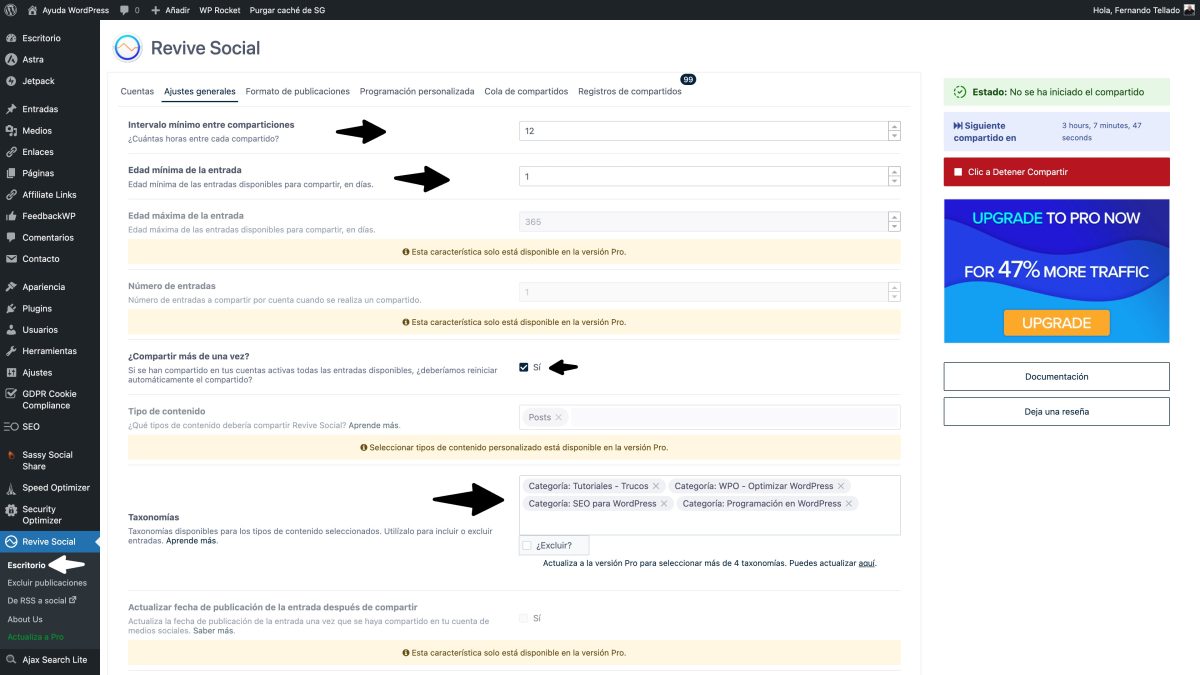Viewport: 1200px width, 675px height.
Task: Open the SEO sidebar menu
Action: (32, 426)
